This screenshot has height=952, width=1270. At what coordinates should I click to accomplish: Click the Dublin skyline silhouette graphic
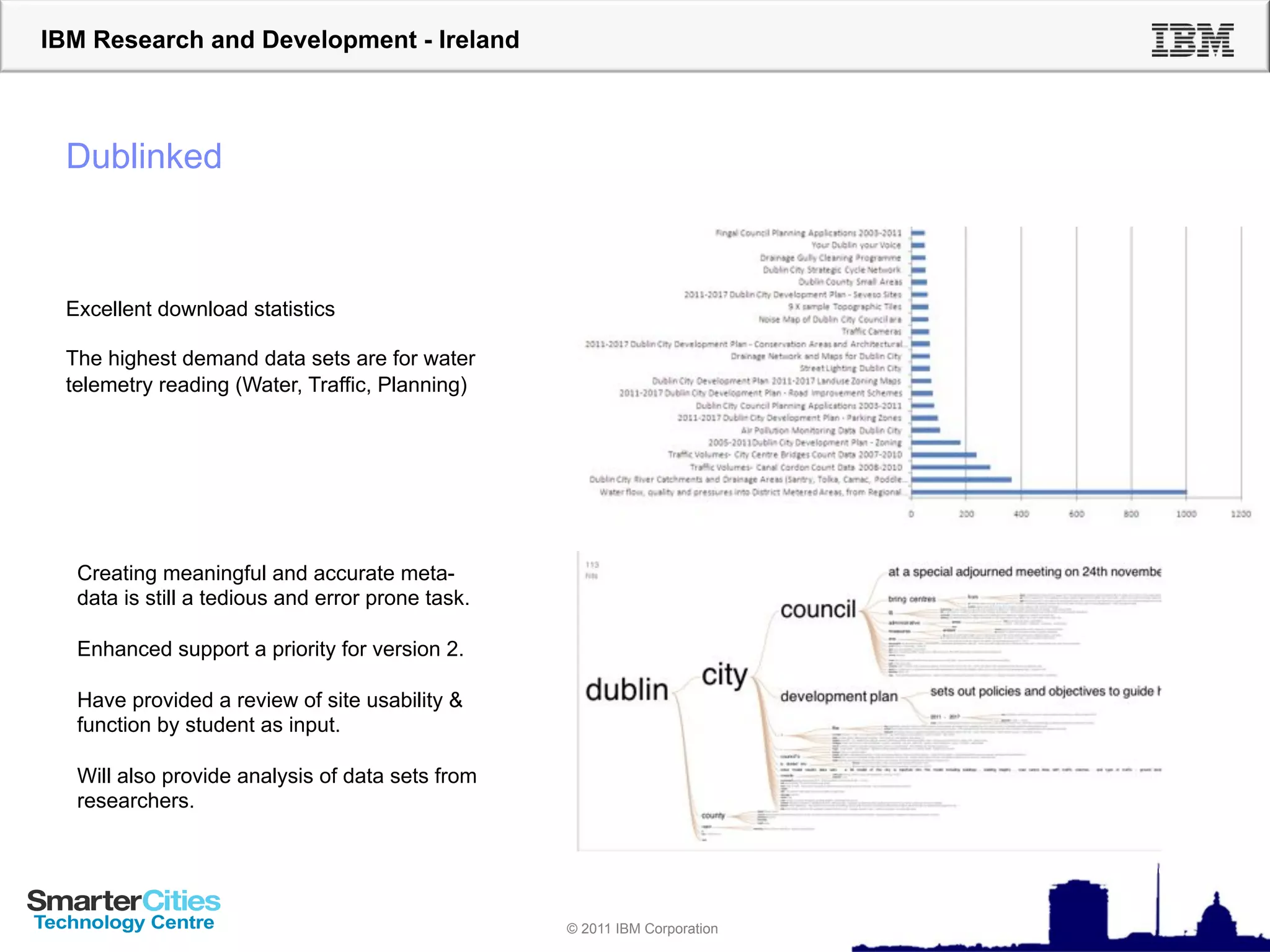1060,909
